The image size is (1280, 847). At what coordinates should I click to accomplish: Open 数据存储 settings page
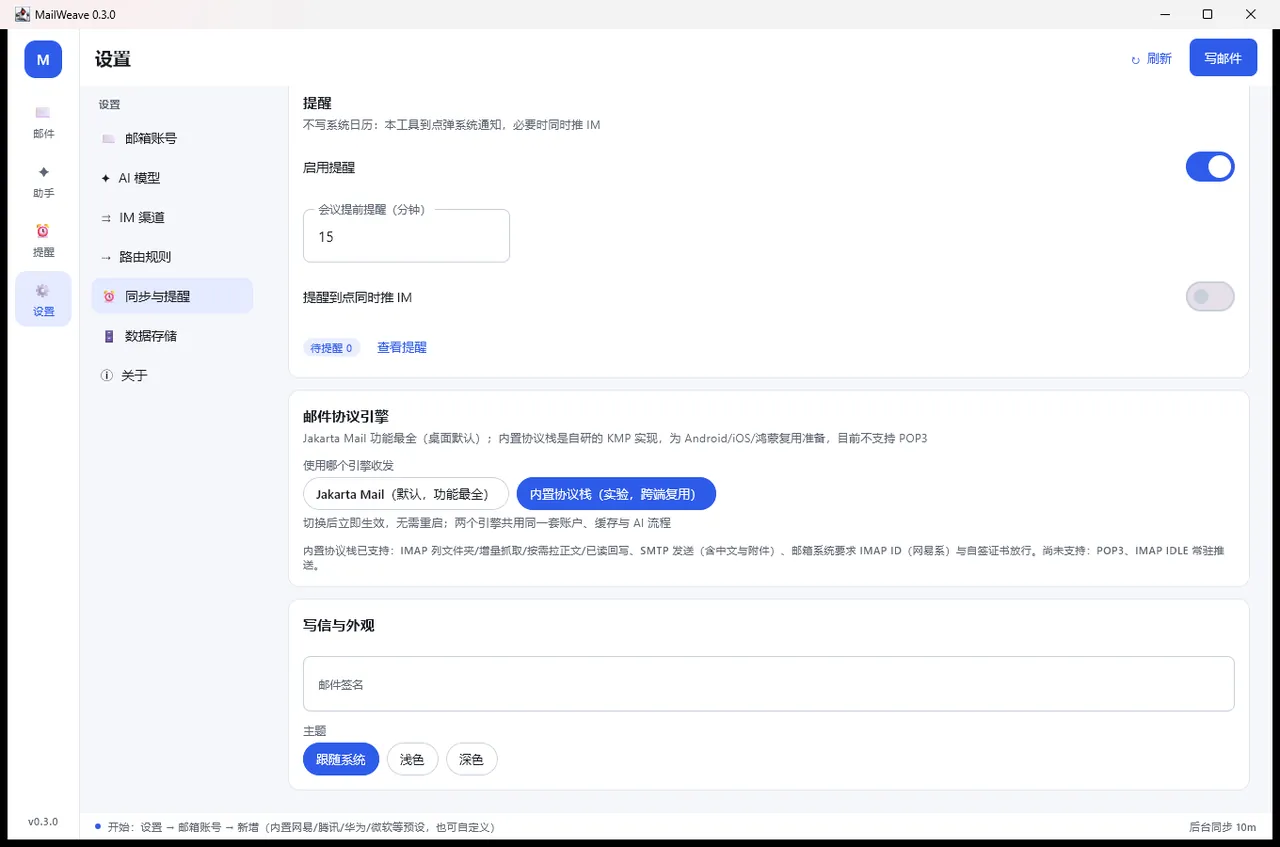click(172, 336)
